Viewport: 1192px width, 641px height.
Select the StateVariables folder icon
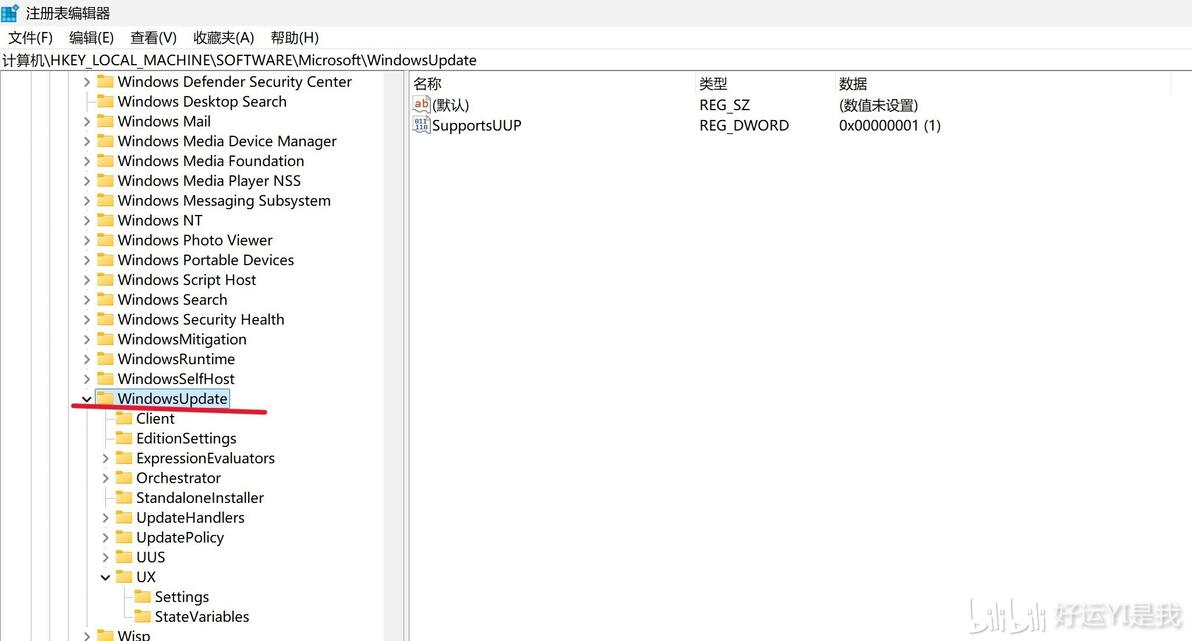[142, 616]
